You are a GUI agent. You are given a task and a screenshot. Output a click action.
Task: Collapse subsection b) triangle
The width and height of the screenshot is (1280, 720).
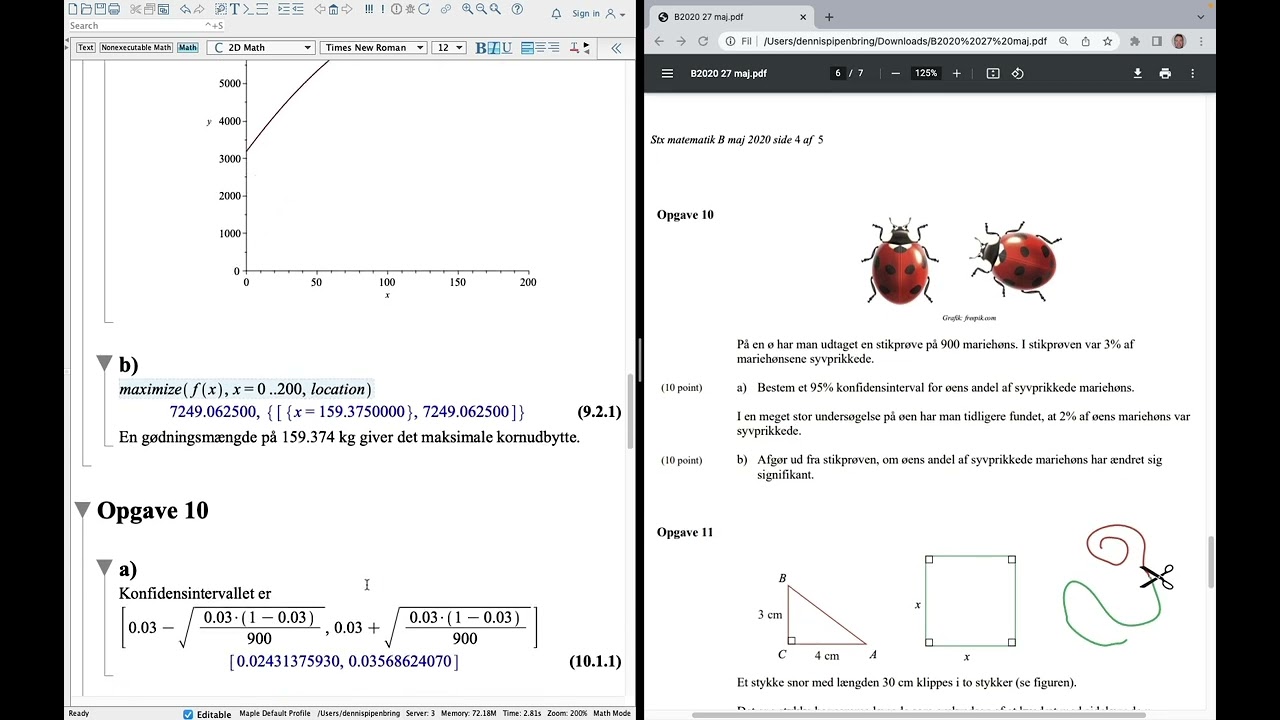click(104, 364)
